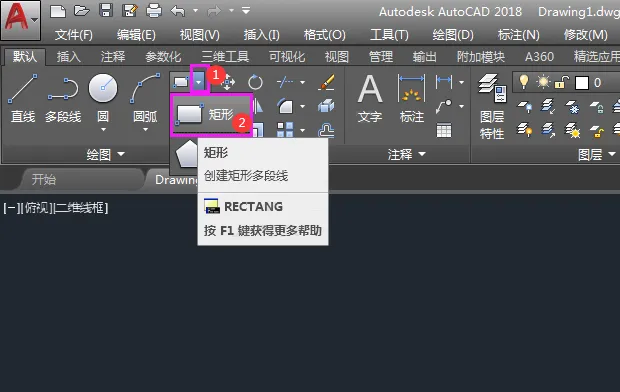The height and width of the screenshot is (392, 620).
Task: Click the Plot printer icon
Action: click(x=153, y=11)
